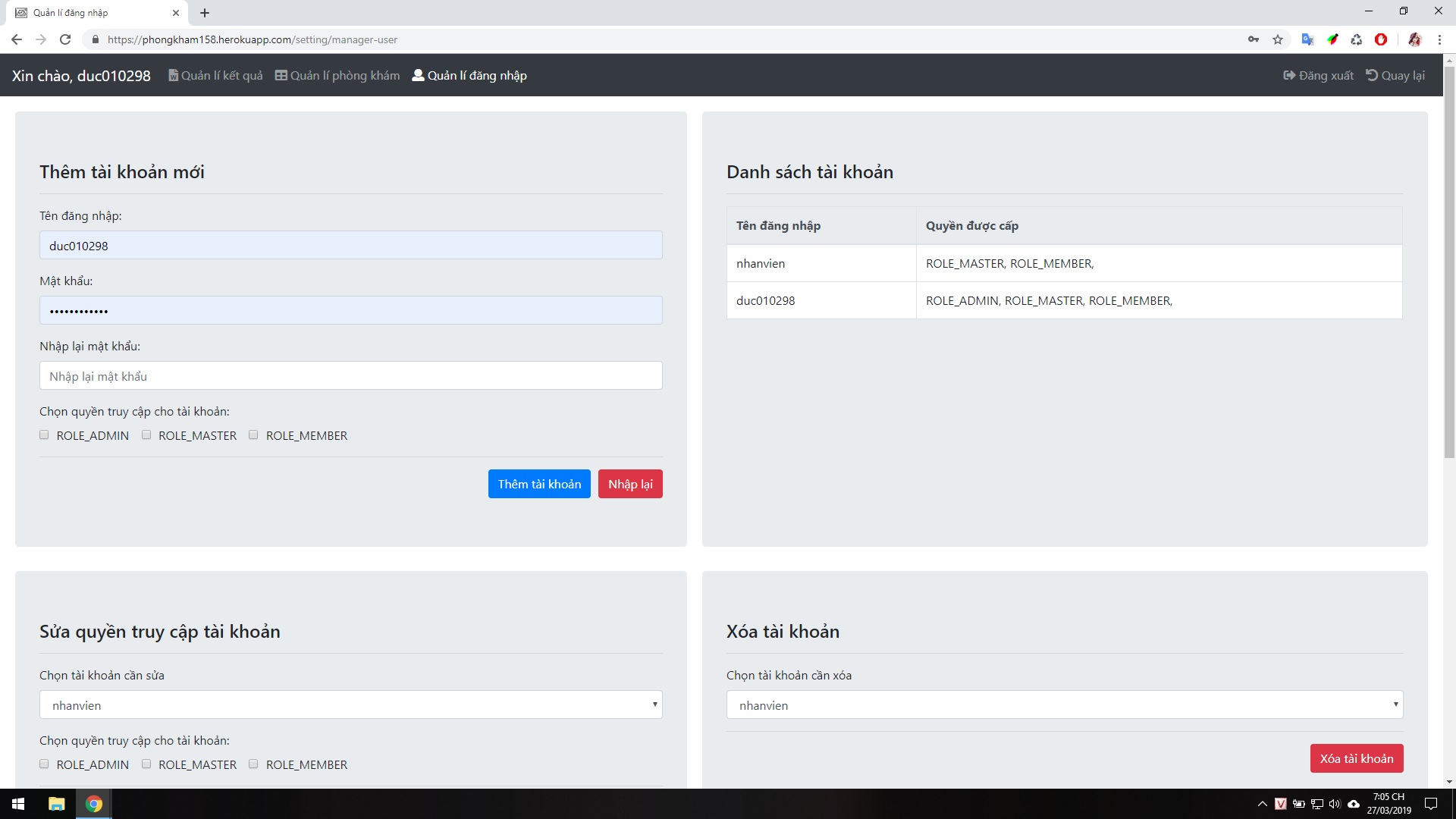1456x819 pixels.
Task: Open the Quản lí kết quả menu item
Action: point(215,76)
